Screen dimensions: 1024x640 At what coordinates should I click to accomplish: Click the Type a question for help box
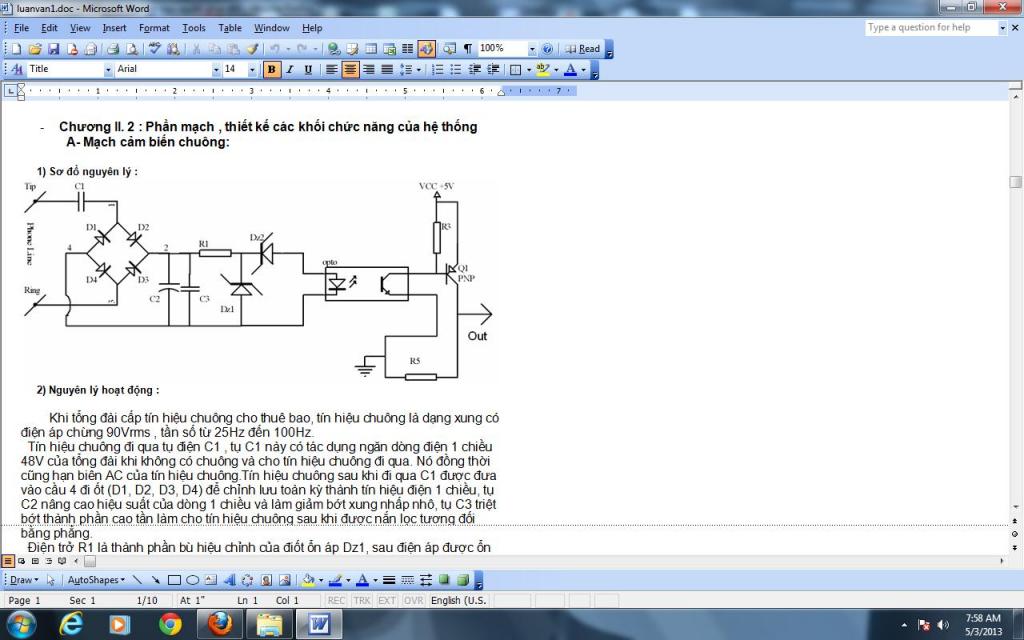click(931, 27)
